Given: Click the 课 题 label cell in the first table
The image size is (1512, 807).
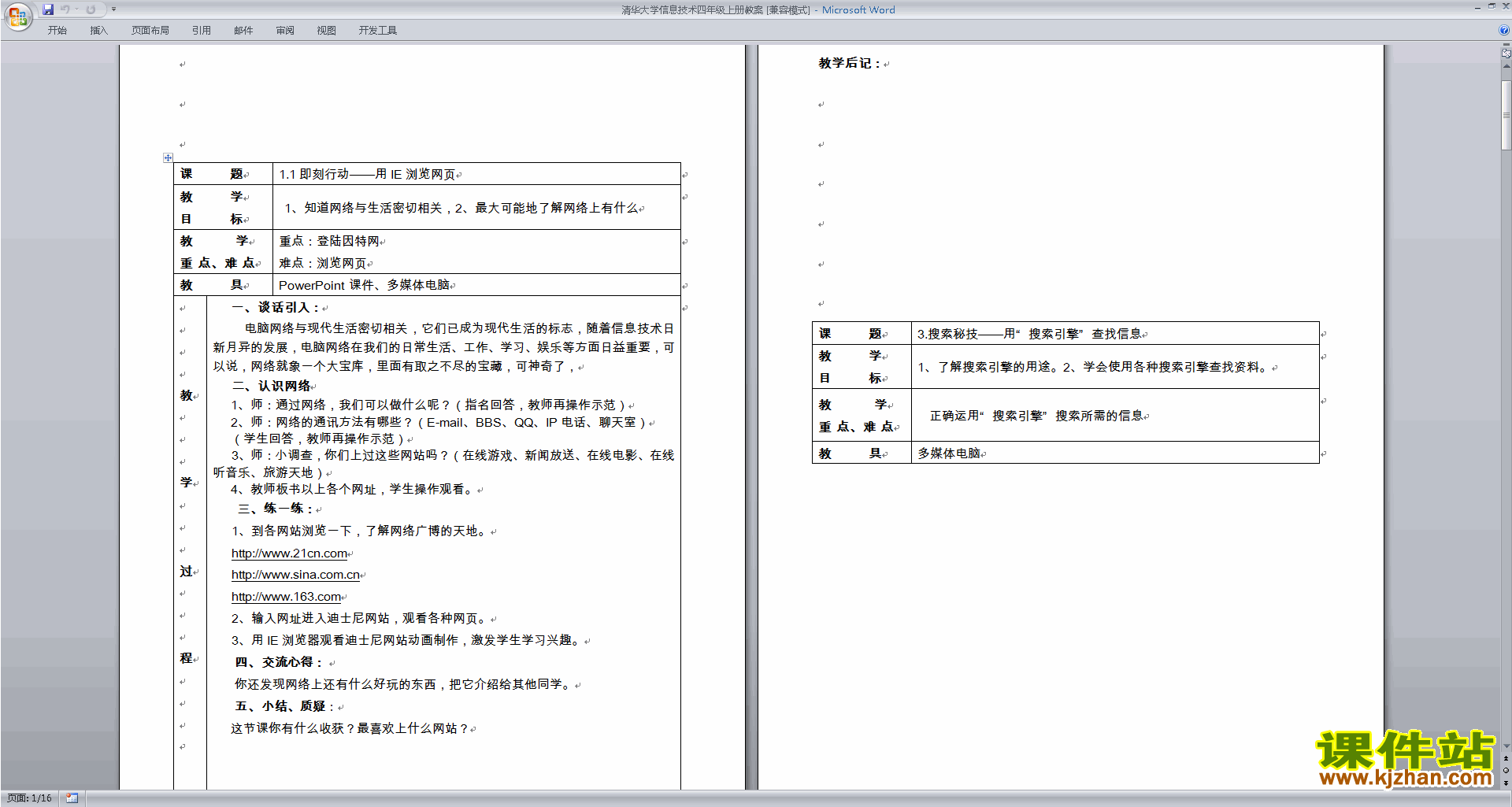Looking at the screenshot, I should (223, 174).
